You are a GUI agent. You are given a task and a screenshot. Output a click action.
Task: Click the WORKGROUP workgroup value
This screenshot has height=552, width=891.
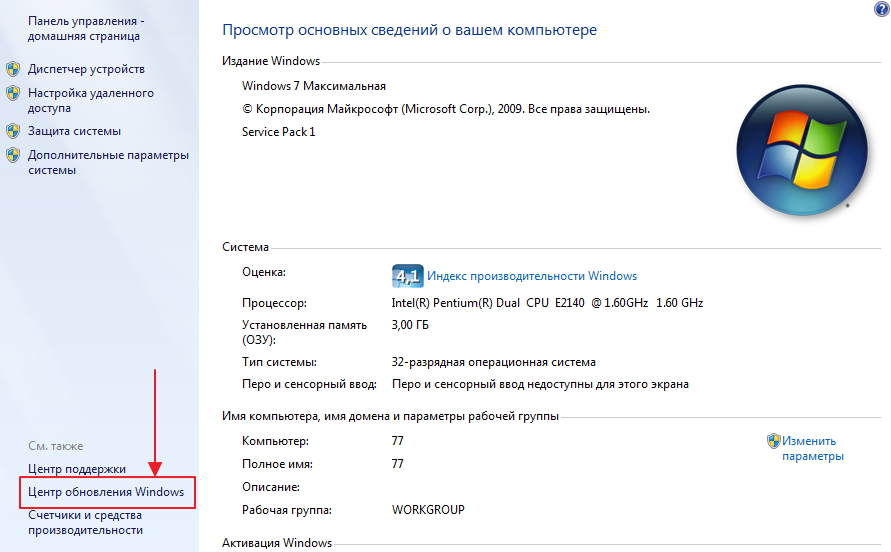coord(428,509)
